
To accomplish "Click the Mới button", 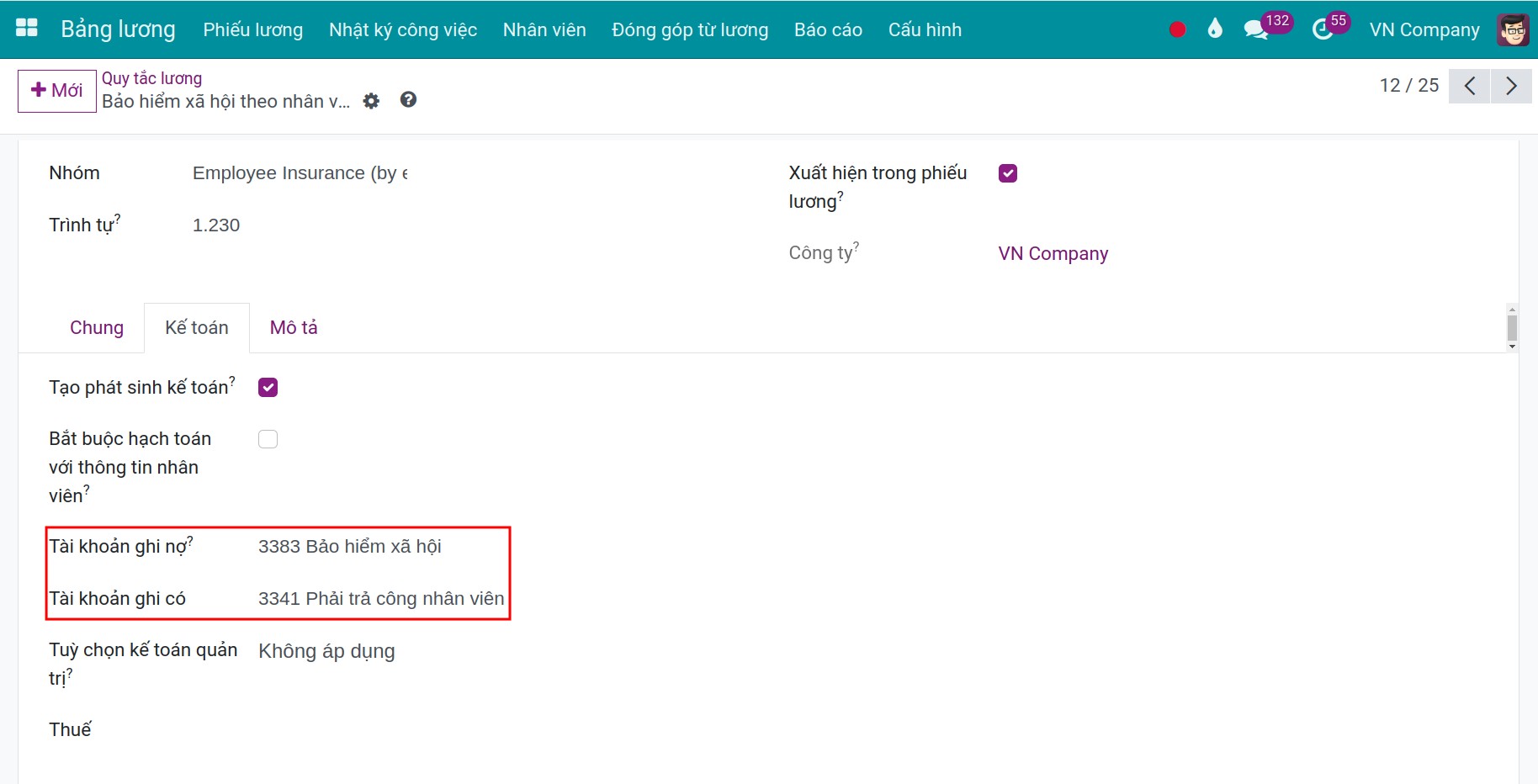I will point(57,91).
